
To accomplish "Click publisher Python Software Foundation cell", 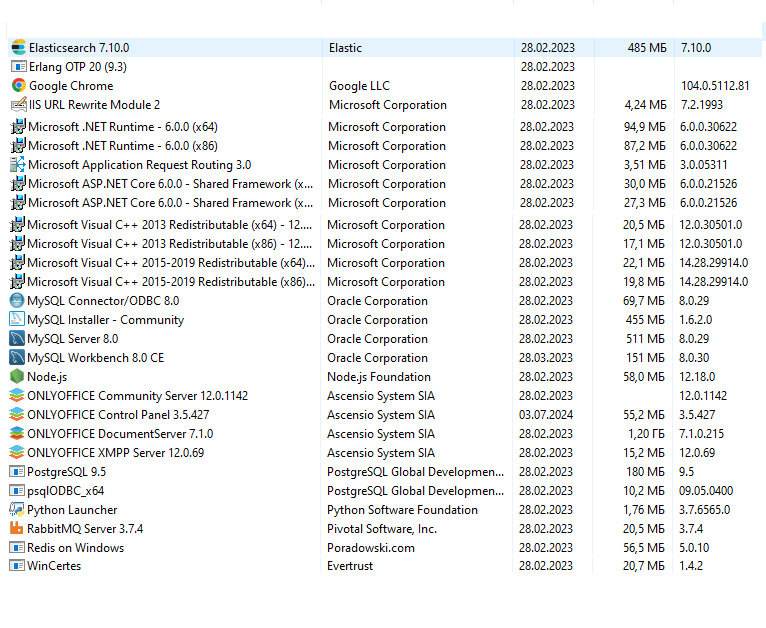I will tap(403, 510).
